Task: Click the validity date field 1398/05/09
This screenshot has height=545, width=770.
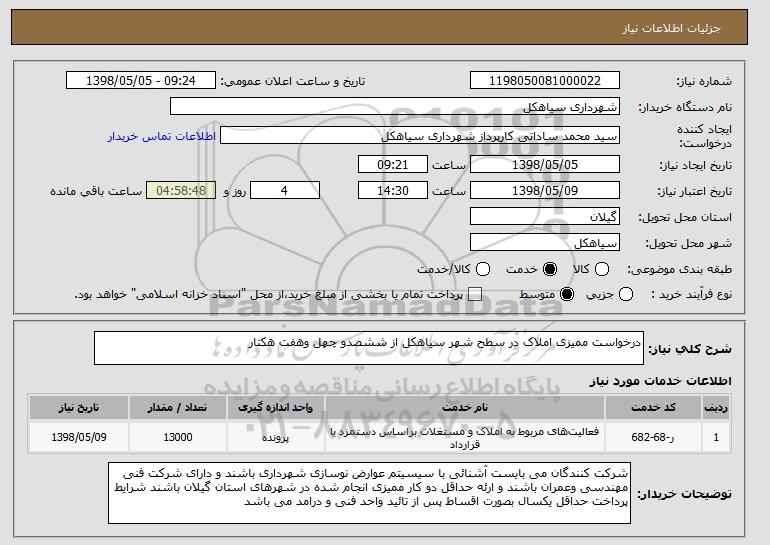Action: click(545, 191)
